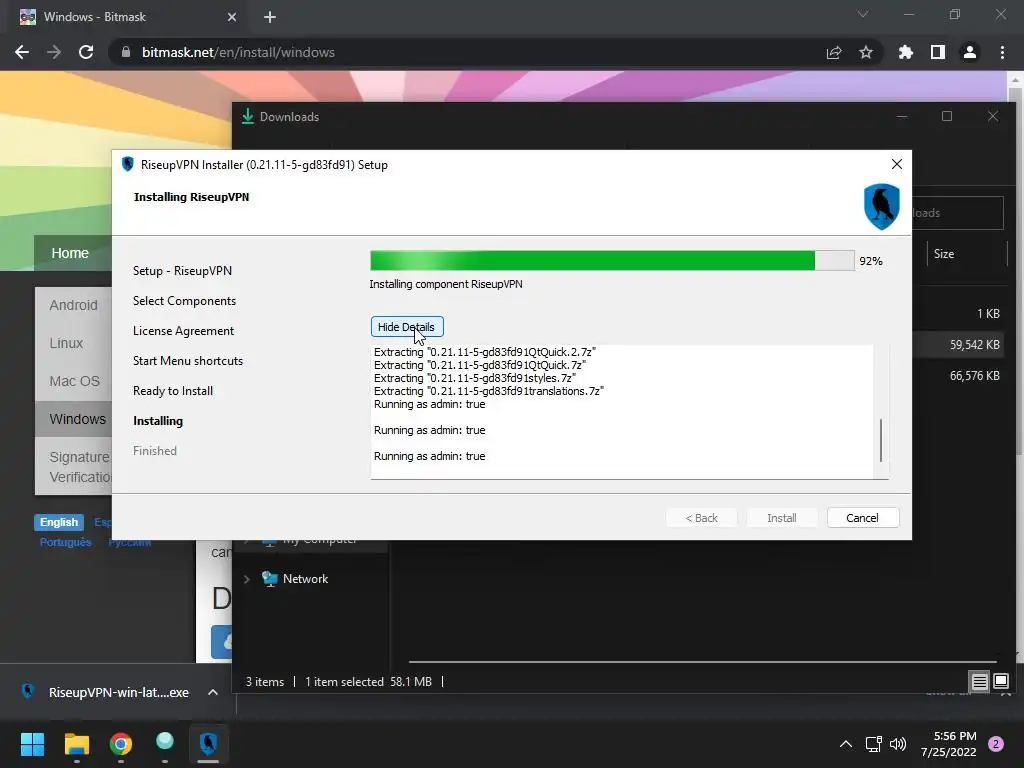The width and height of the screenshot is (1024, 768).
Task: Click the site lock icon in address bar
Action: point(126,52)
